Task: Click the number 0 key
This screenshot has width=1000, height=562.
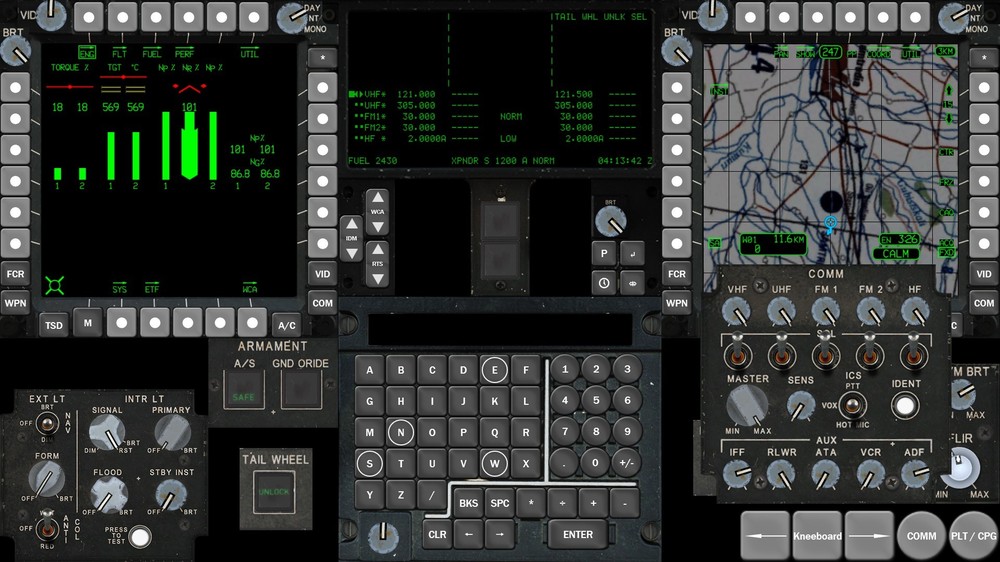Action: click(595, 463)
